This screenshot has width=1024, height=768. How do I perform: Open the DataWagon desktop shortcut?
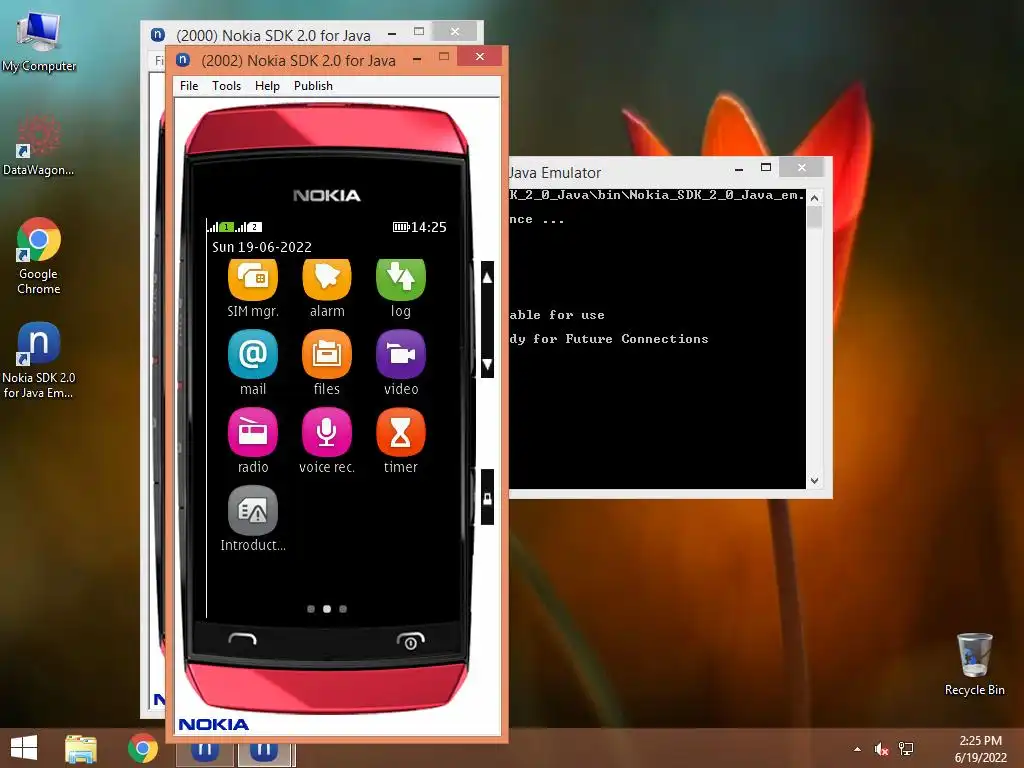click(x=39, y=145)
